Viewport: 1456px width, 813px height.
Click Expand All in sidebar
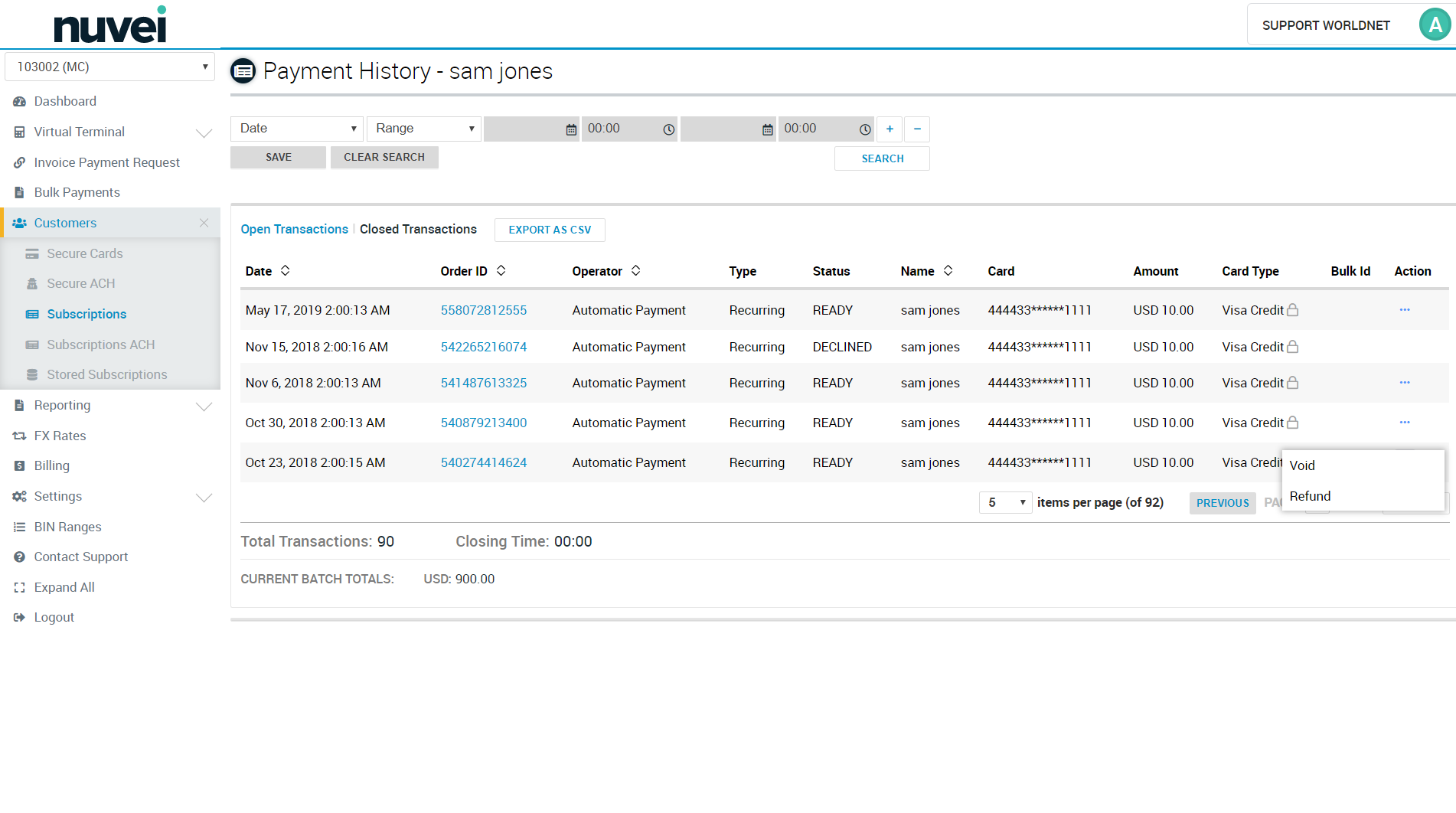(x=64, y=587)
